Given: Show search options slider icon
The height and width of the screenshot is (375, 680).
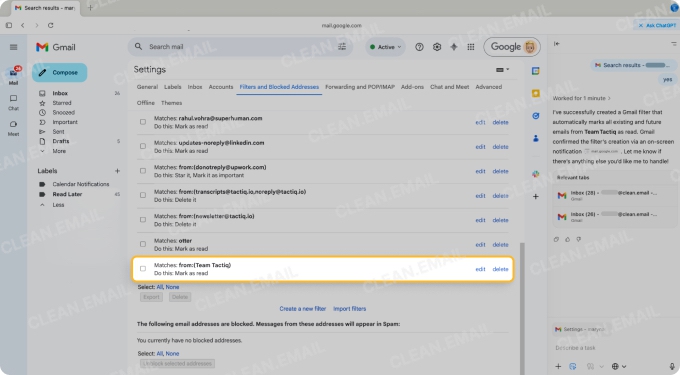Looking at the screenshot, I should 342,47.
